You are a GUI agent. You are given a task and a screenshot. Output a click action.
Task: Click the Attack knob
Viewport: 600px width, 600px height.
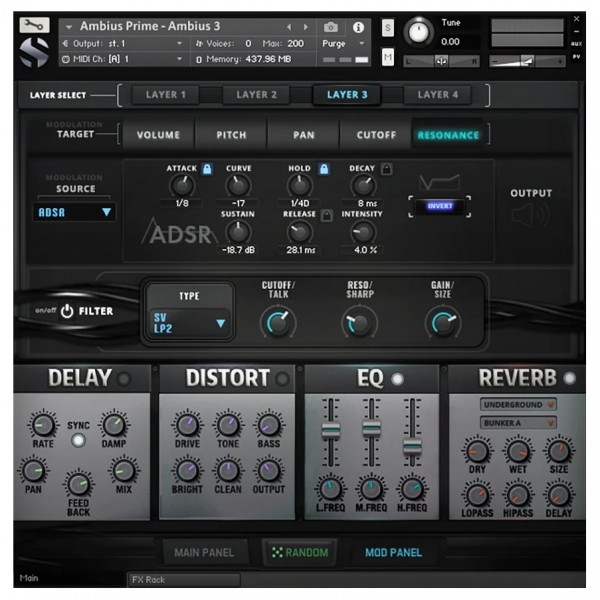click(x=182, y=186)
